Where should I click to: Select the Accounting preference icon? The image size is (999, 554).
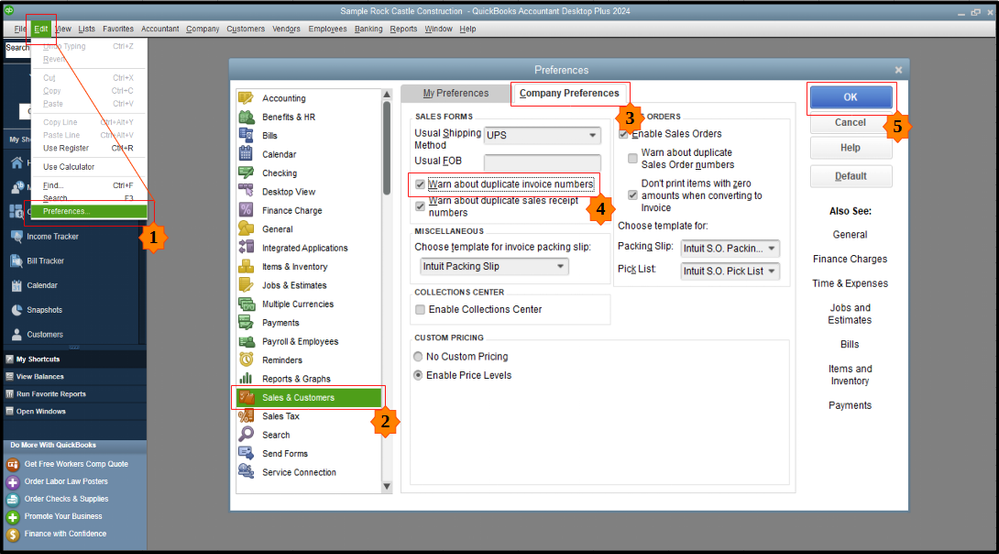pos(246,98)
